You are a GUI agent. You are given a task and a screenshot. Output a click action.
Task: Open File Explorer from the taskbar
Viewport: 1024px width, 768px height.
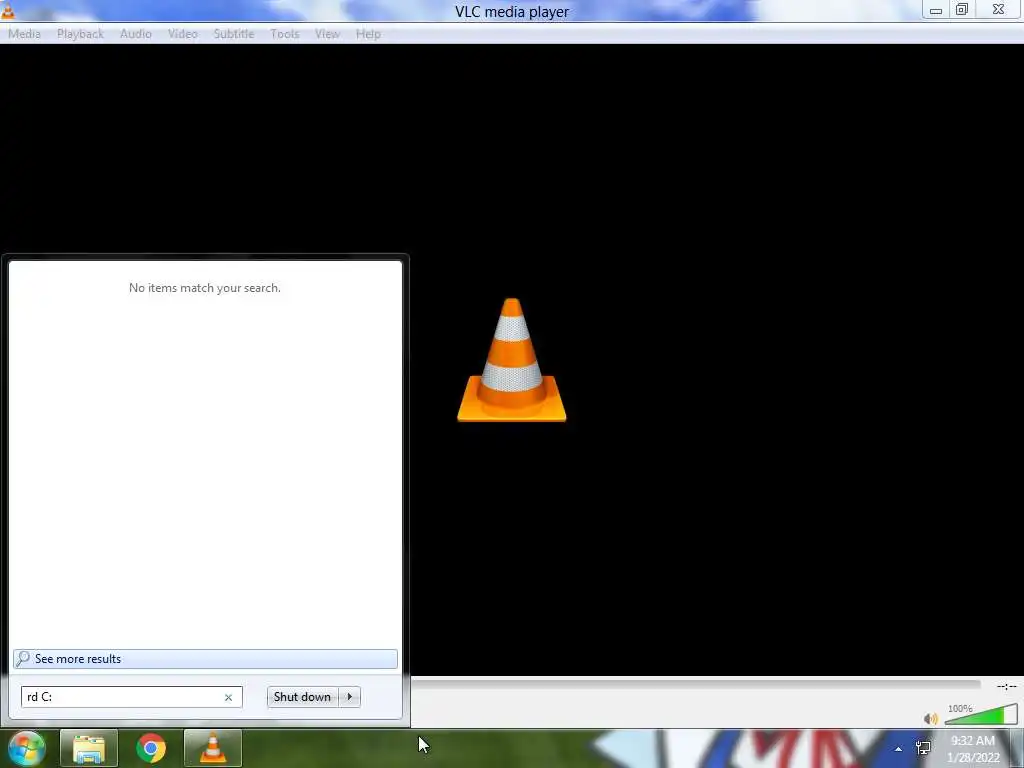click(x=89, y=748)
